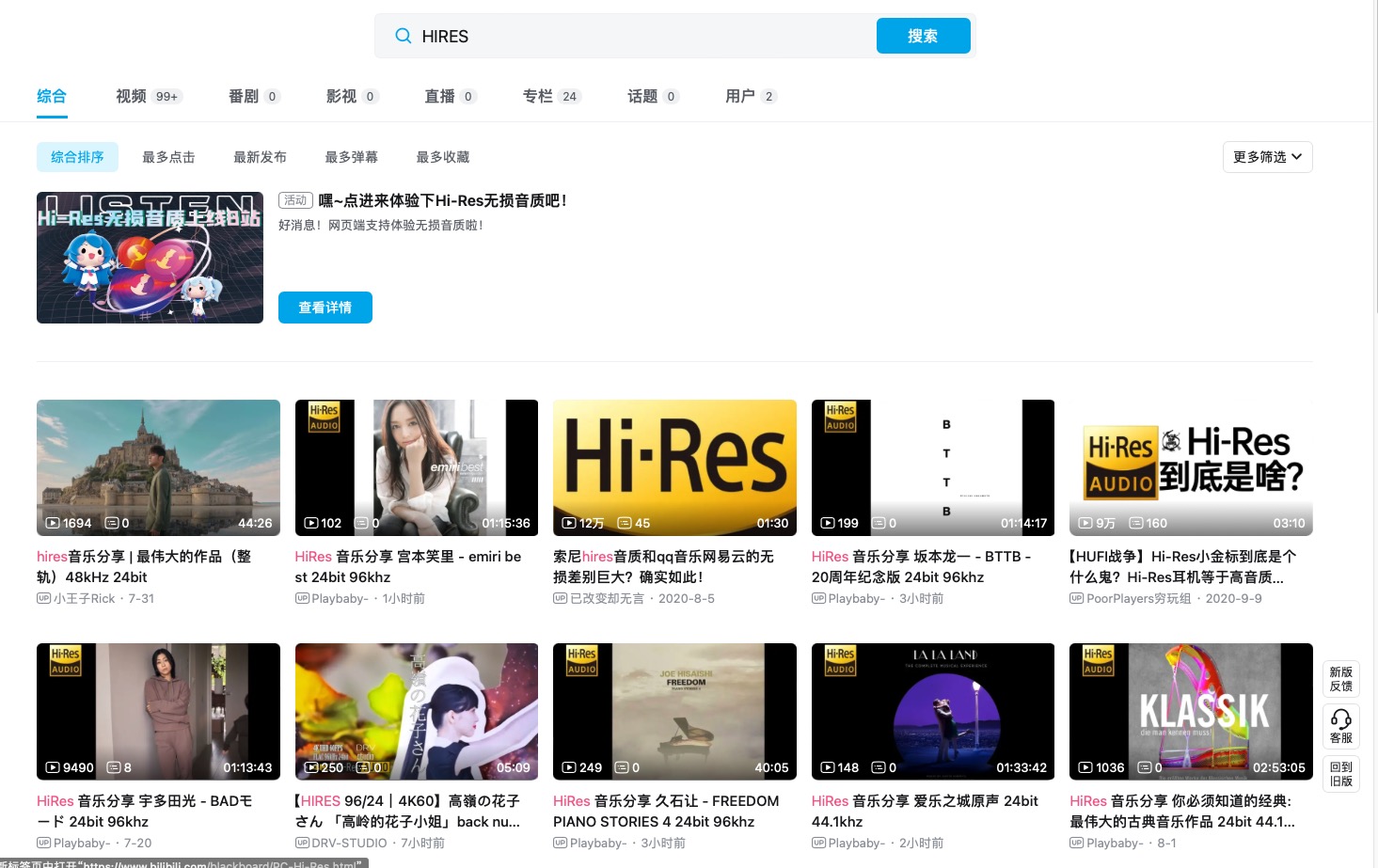1378x868 pixels.
Task: Open uploader DRV-STUDIO profile
Action: [x=349, y=843]
